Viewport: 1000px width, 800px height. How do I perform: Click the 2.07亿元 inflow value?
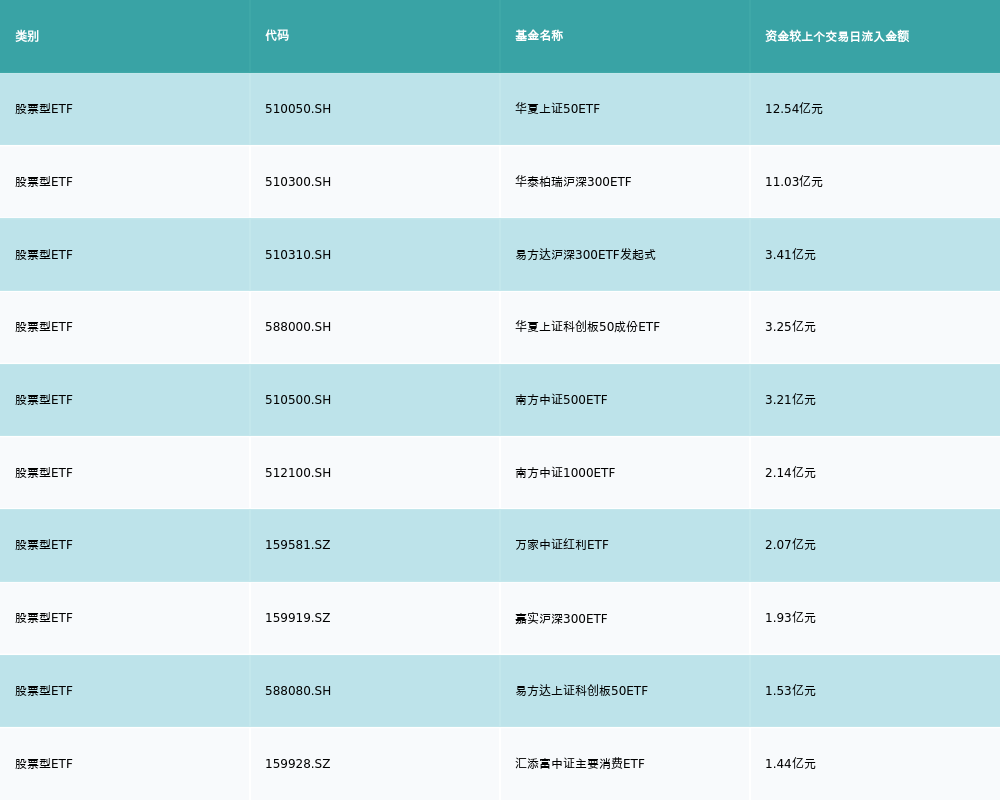(x=790, y=545)
